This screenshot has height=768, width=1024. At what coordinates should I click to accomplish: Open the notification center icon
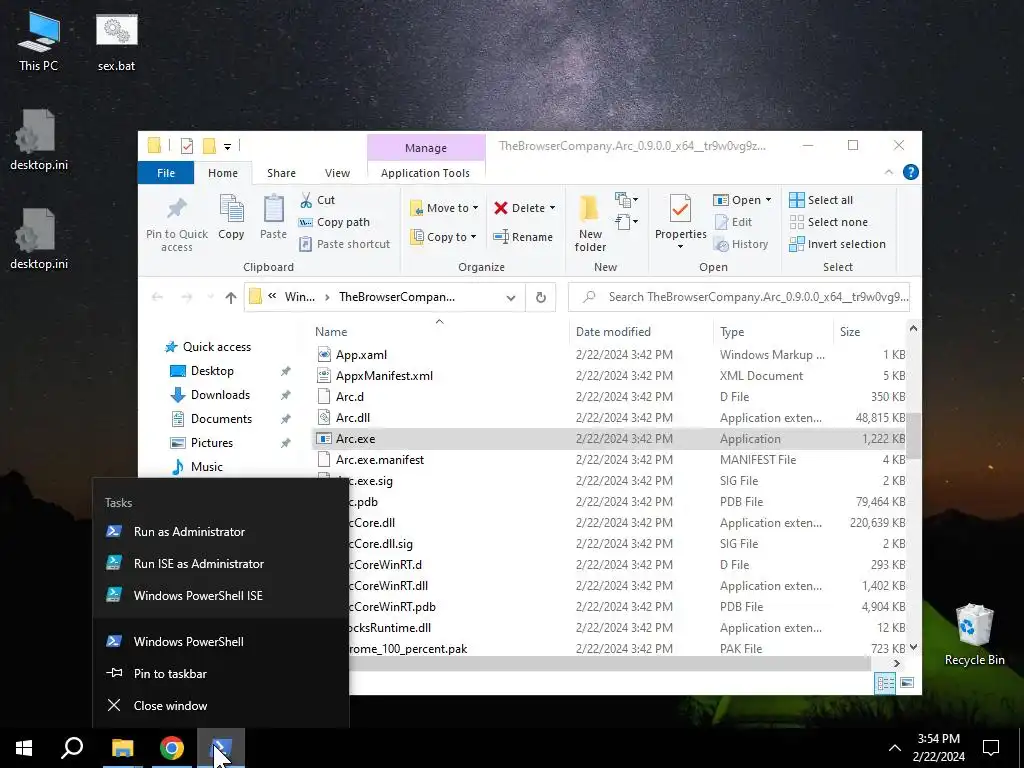tap(991, 748)
